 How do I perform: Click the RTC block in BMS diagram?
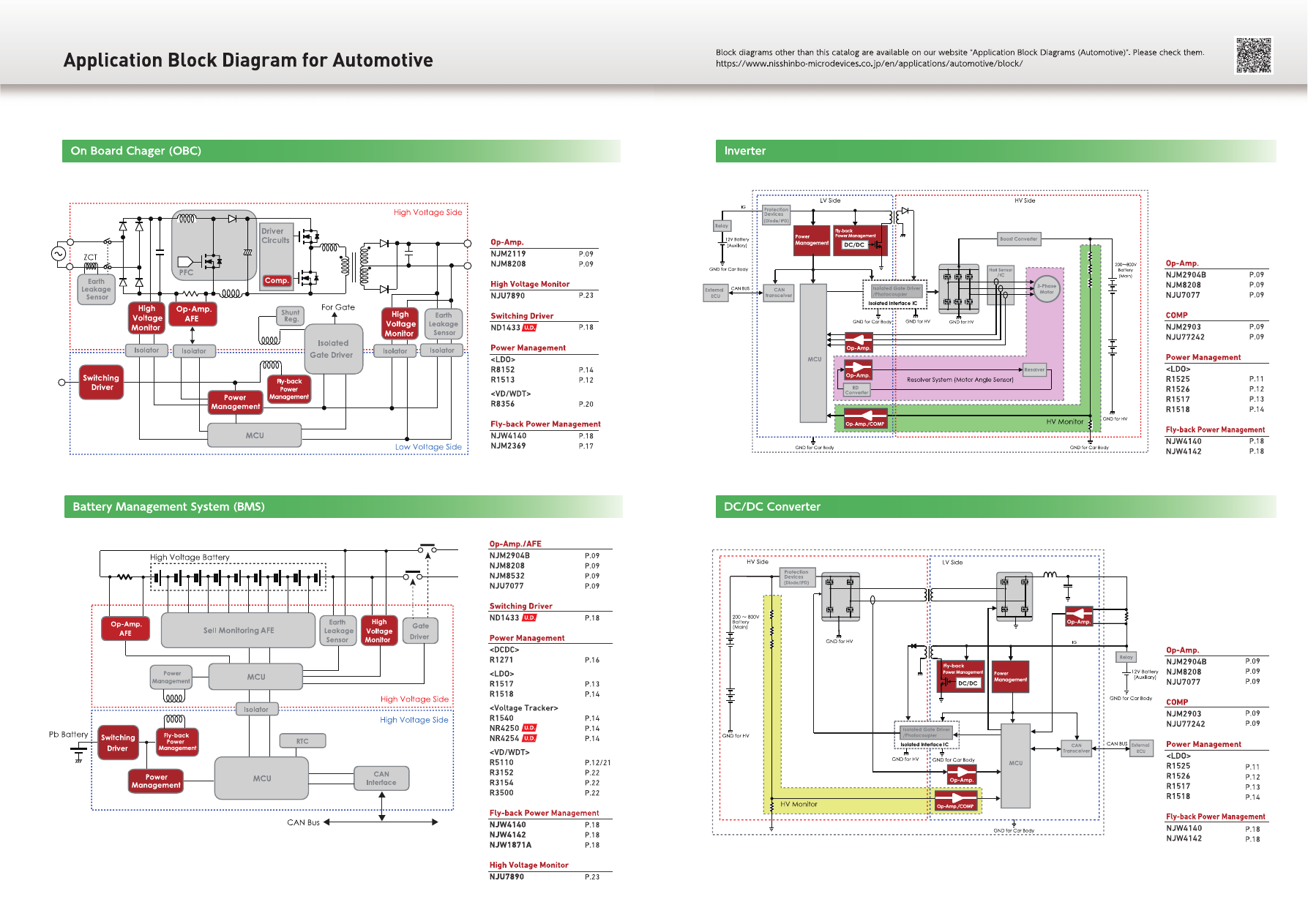pos(302,741)
